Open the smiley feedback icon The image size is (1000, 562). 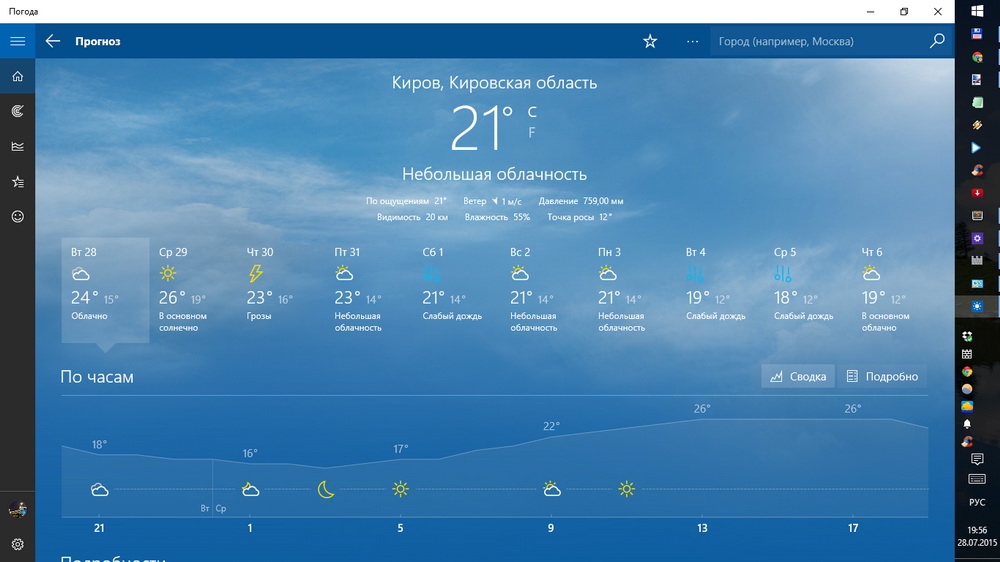[17, 217]
